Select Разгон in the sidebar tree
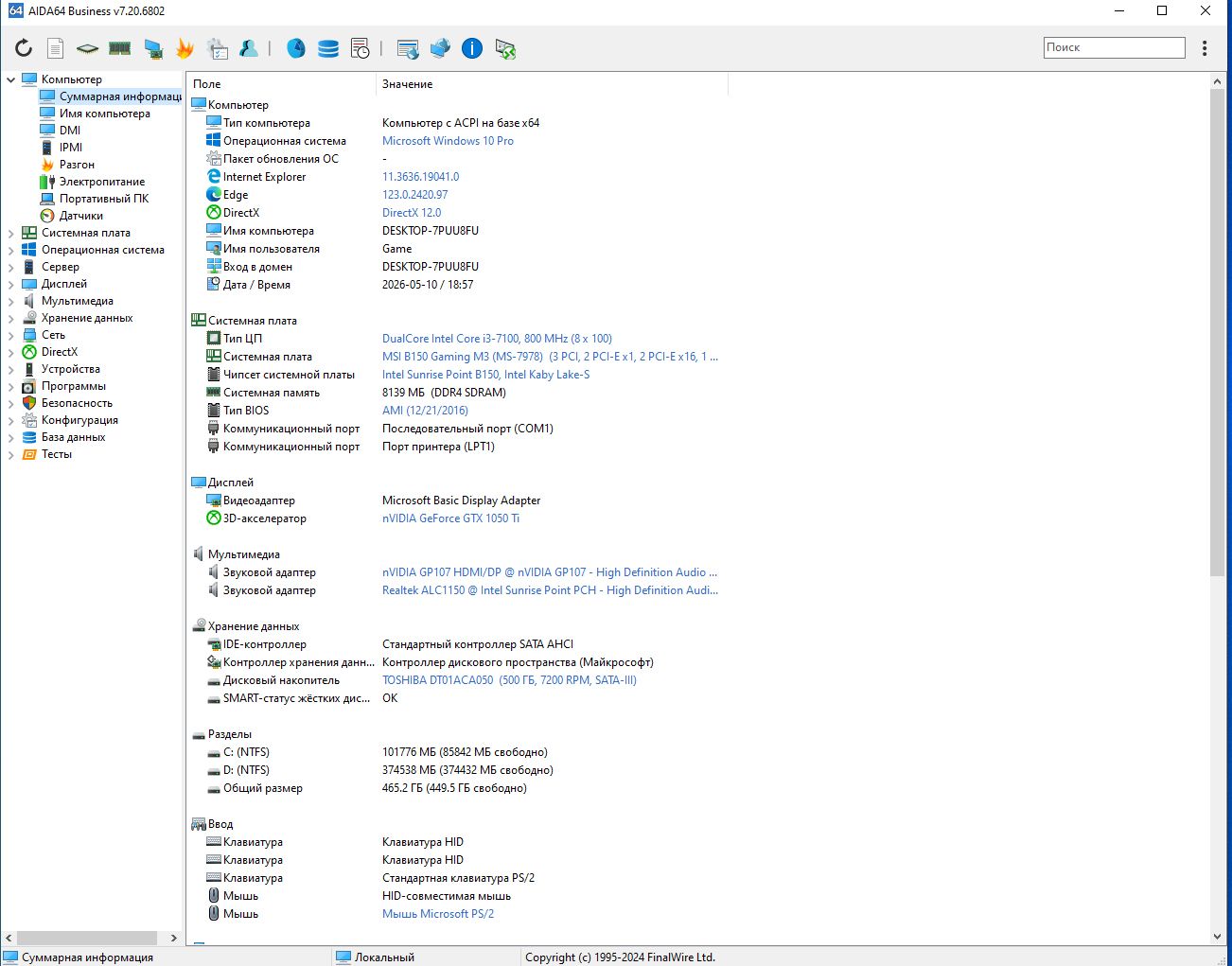The height and width of the screenshot is (966, 1232). tap(77, 165)
